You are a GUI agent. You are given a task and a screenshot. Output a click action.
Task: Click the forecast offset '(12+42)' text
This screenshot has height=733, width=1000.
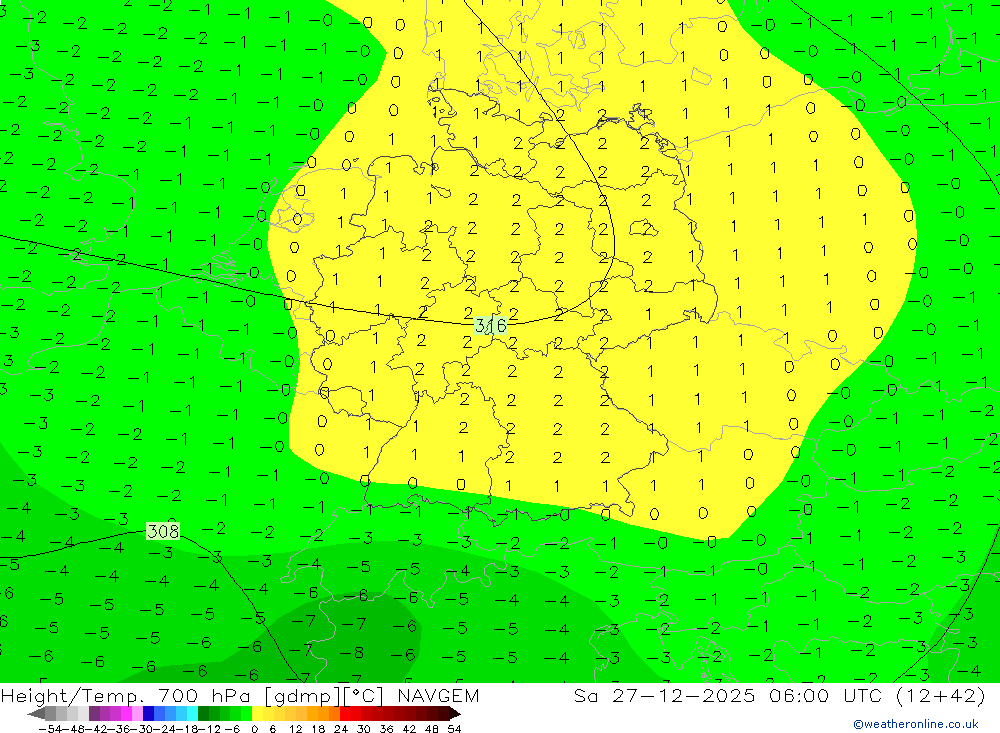(x=940, y=695)
